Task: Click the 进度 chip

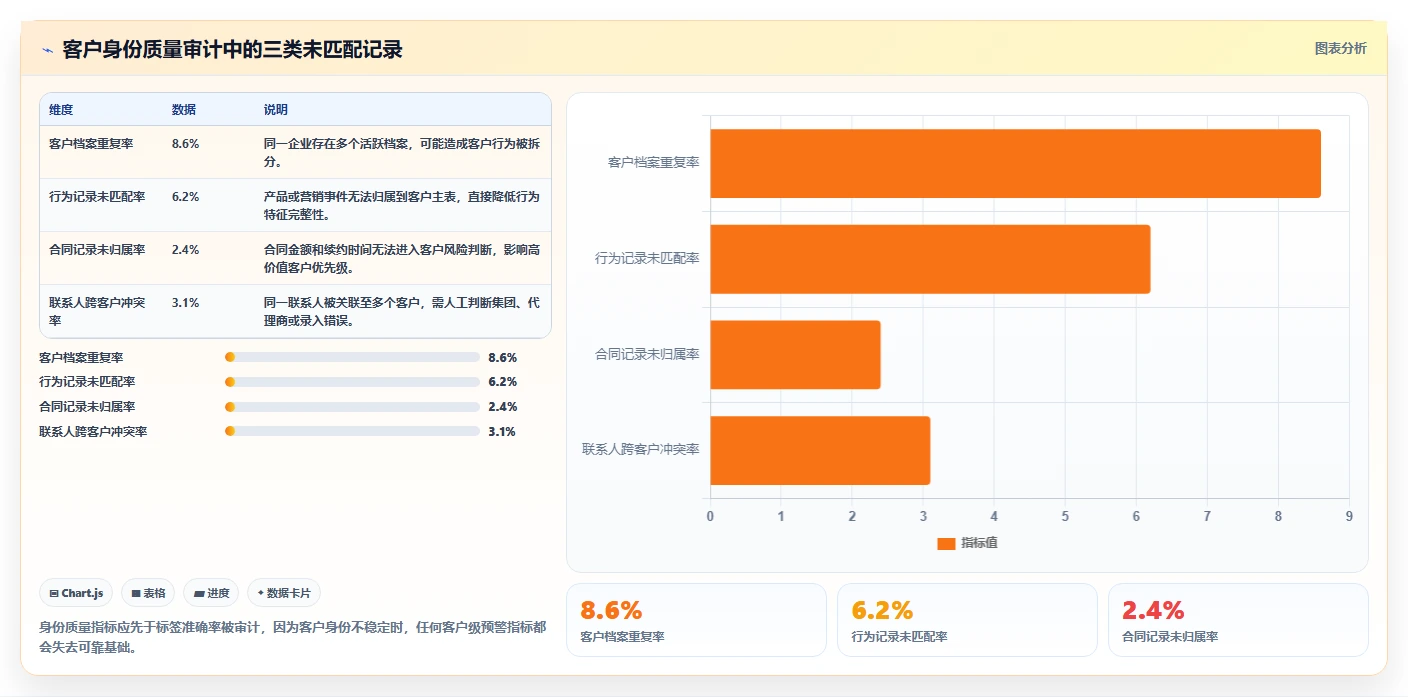Action: click(211, 593)
